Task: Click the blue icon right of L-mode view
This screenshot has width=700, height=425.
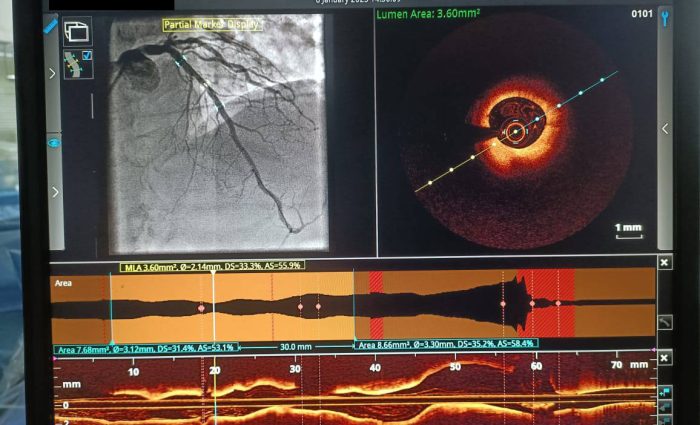Action: 664,393
